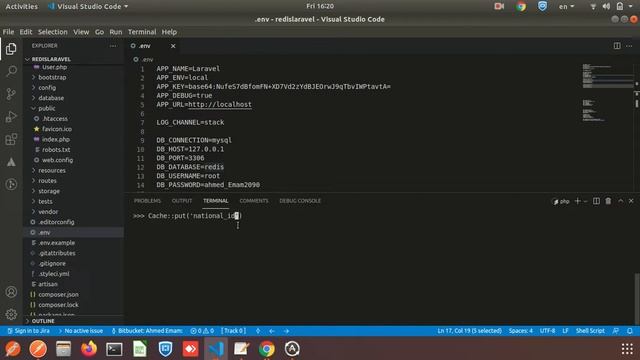Viewport: 640px width, 360px height.
Task: Click Bitbucket: Ahmed Emam status item
Action: [x=147, y=331]
